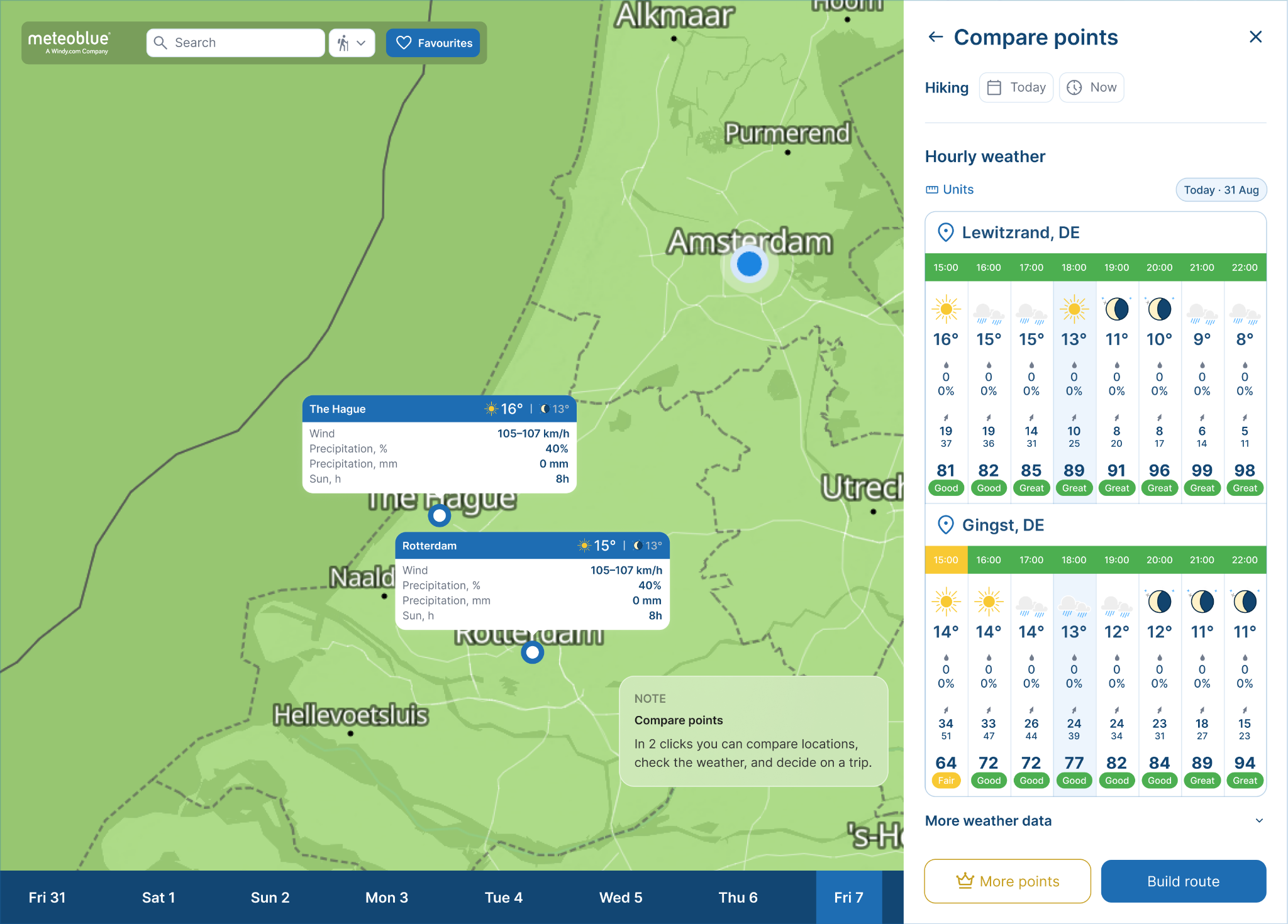This screenshot has width=1288, height=924.
Task: Select Sat 1 in the day bar
Action: [x=158, y=898]
